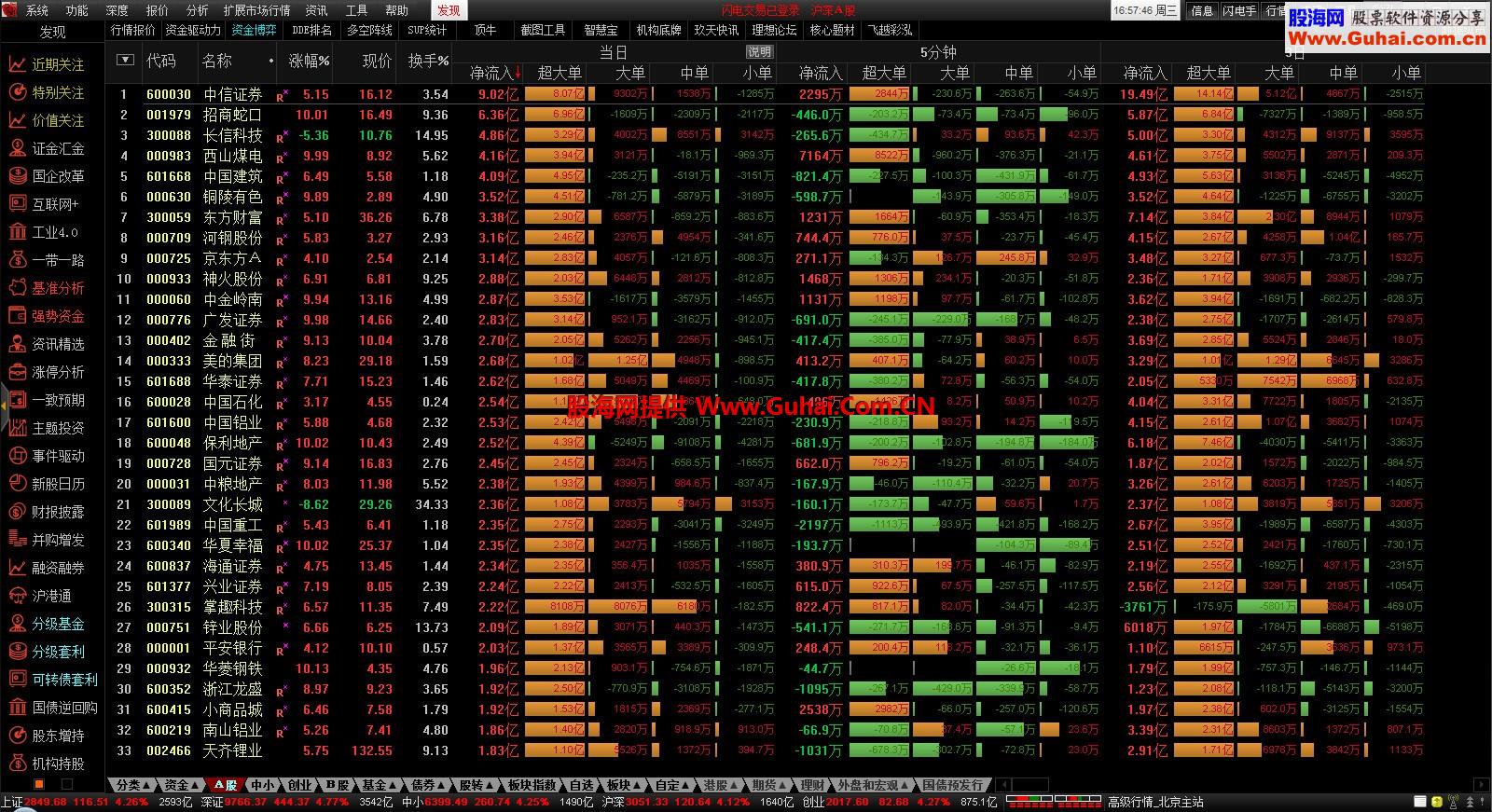Click stock code 002466 天齐锂业

(x=169, y=750)
